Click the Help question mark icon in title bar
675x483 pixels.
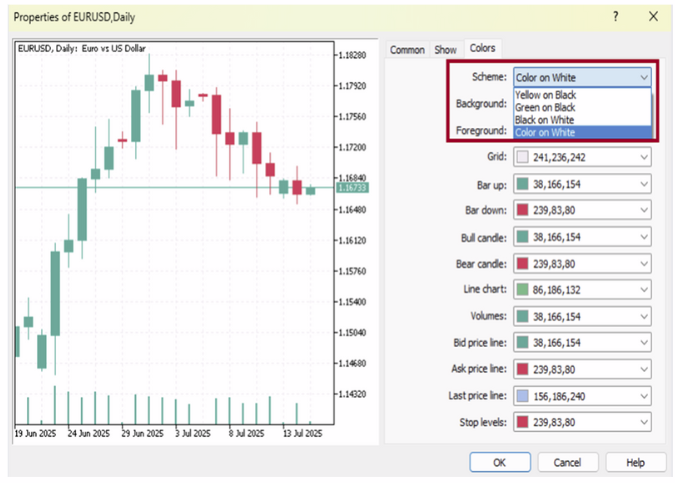coord(616,17)
